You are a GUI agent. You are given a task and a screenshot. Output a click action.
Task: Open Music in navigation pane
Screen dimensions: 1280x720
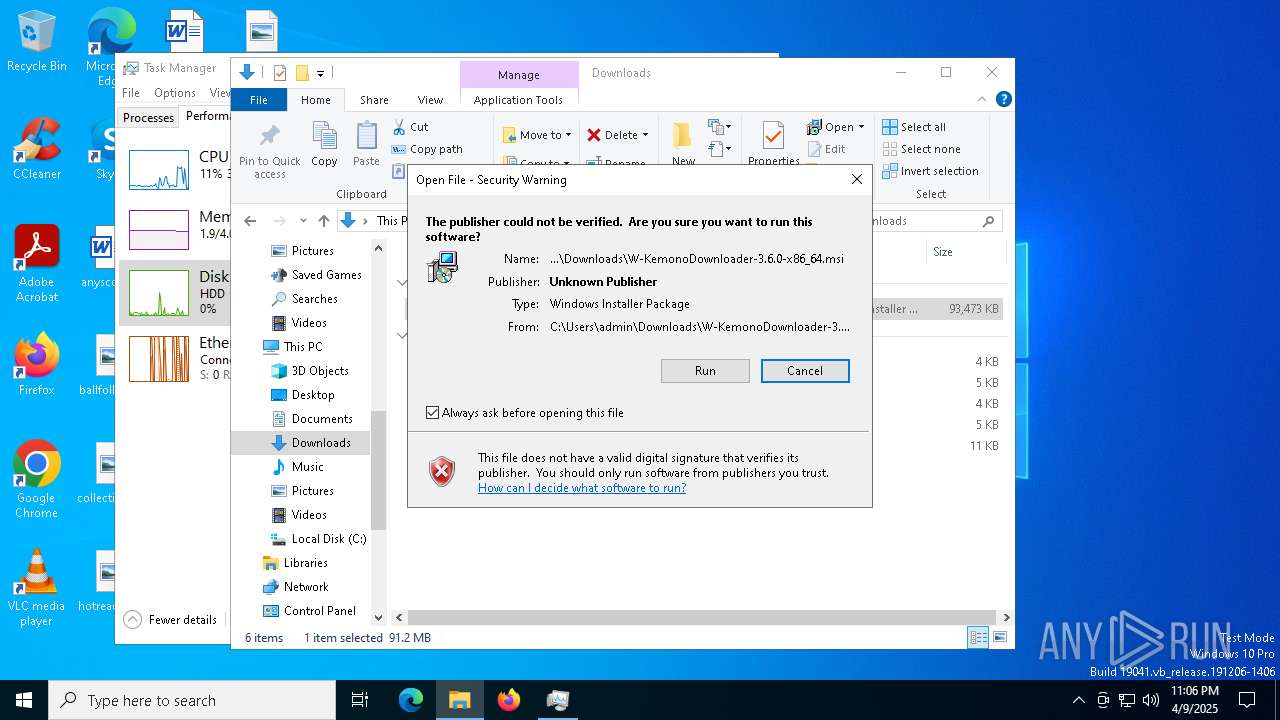[x=297, y=467]
